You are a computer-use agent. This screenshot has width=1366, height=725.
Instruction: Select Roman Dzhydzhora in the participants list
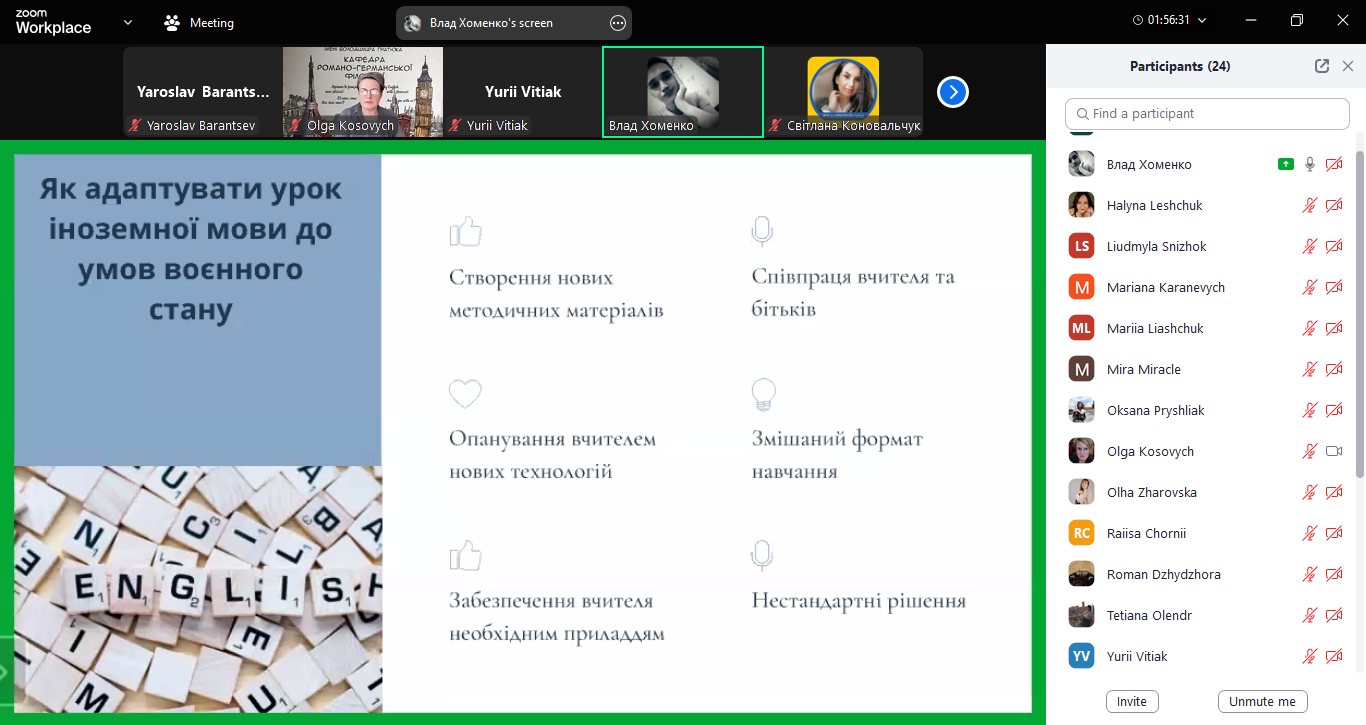1163,574
